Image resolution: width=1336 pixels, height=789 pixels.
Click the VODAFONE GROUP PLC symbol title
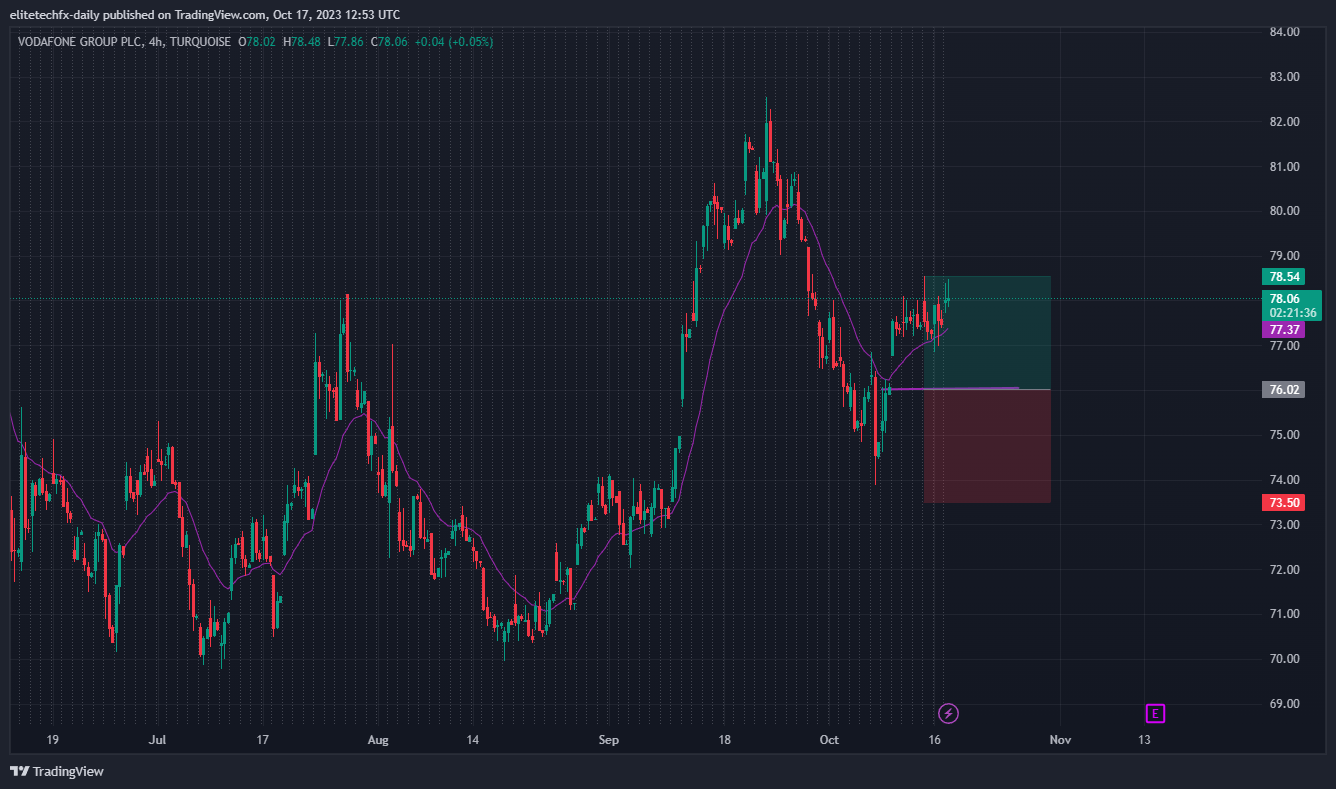click(x=81, y=42)
